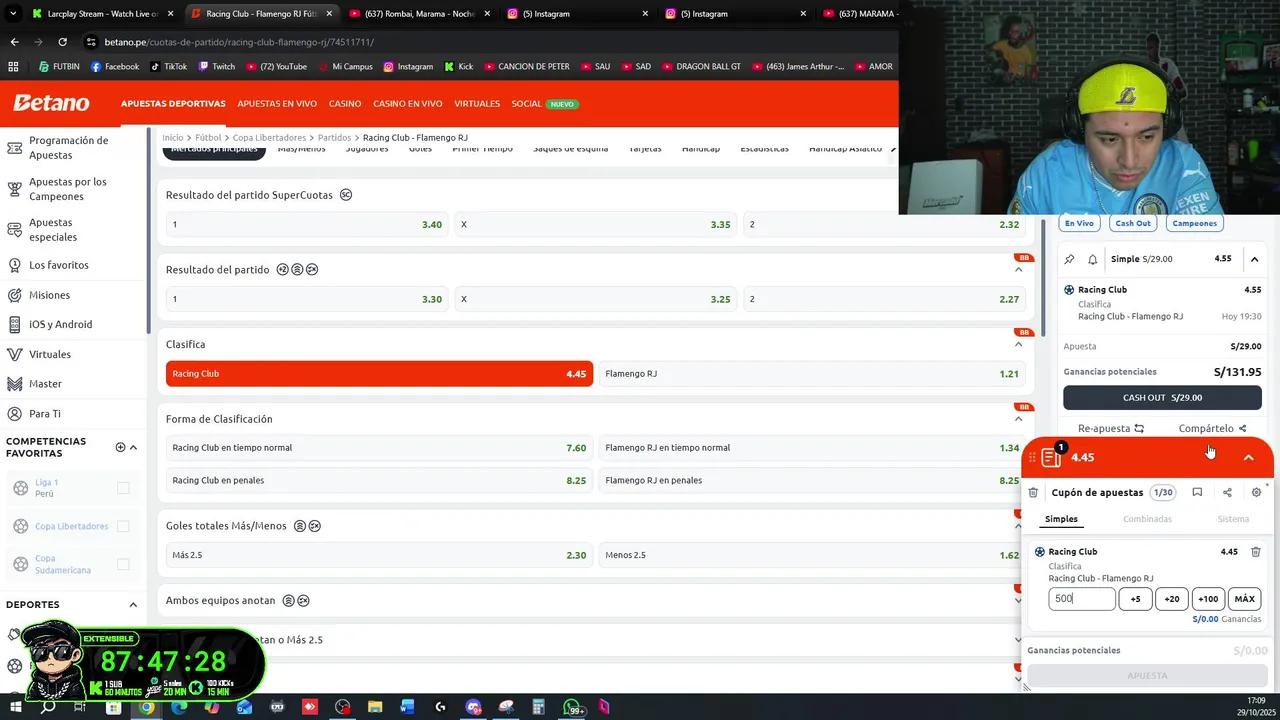Click Compártelo share link
The width and height of the screenshot is (1280, 720).
pos(1212,428)
